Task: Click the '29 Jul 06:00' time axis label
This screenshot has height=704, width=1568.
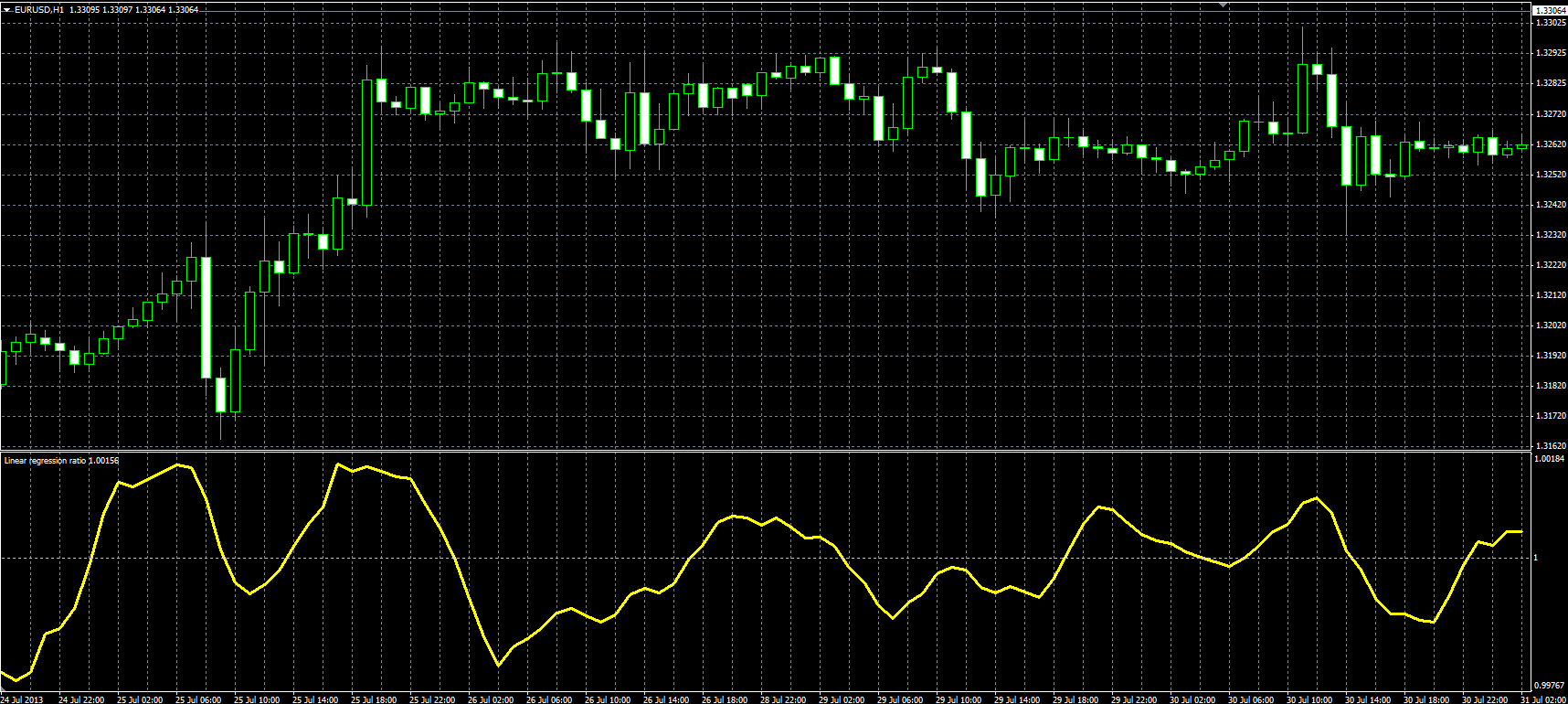Action: coord(900,699)
